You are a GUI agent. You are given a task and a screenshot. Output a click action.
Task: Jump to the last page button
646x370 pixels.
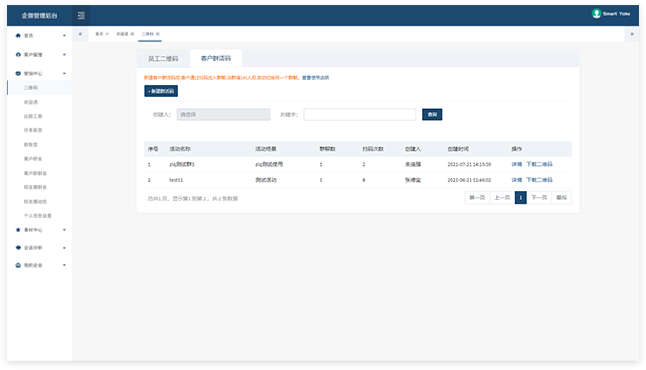[x=562, y=198]
